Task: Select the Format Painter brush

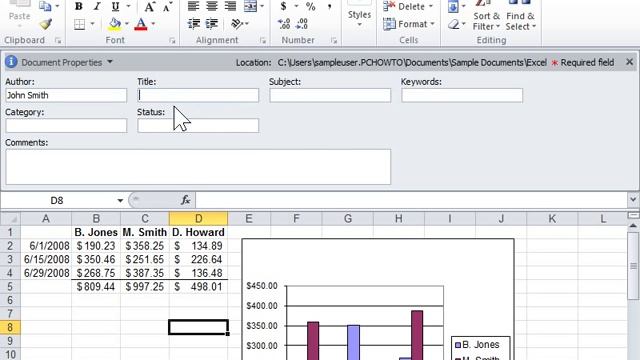Action: click(46, 24)
